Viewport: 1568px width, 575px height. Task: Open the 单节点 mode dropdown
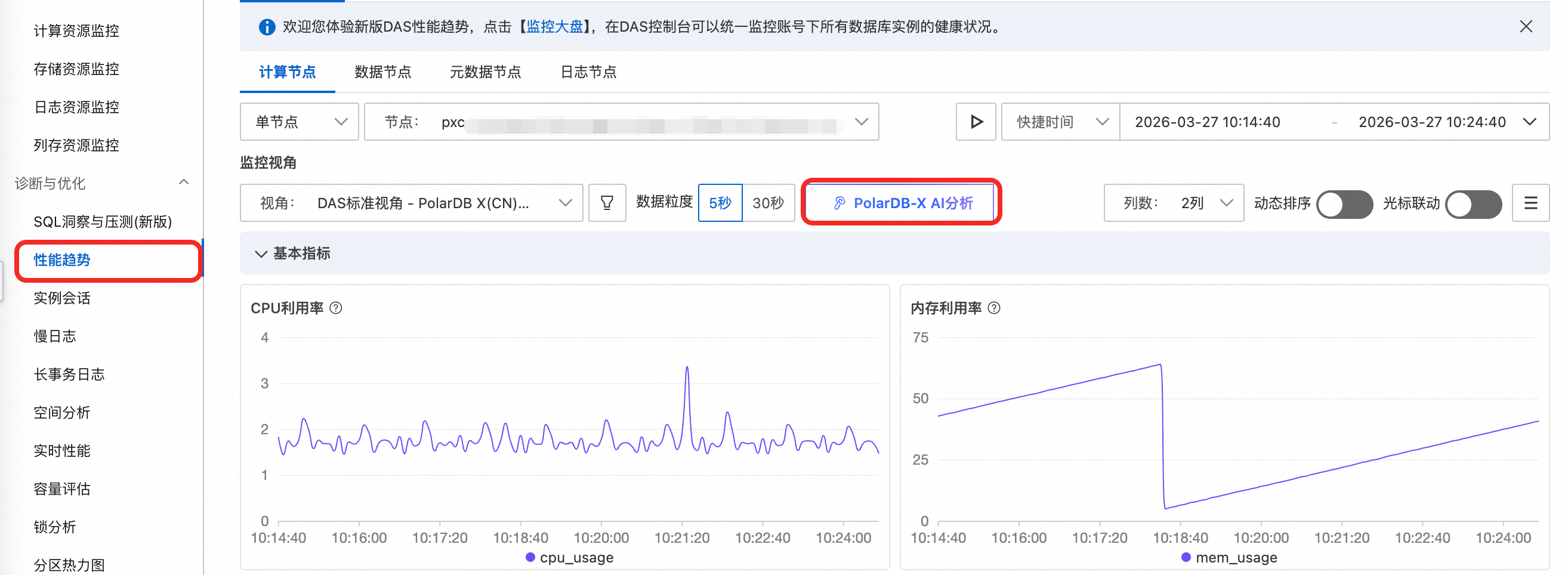tap(300, 122)
